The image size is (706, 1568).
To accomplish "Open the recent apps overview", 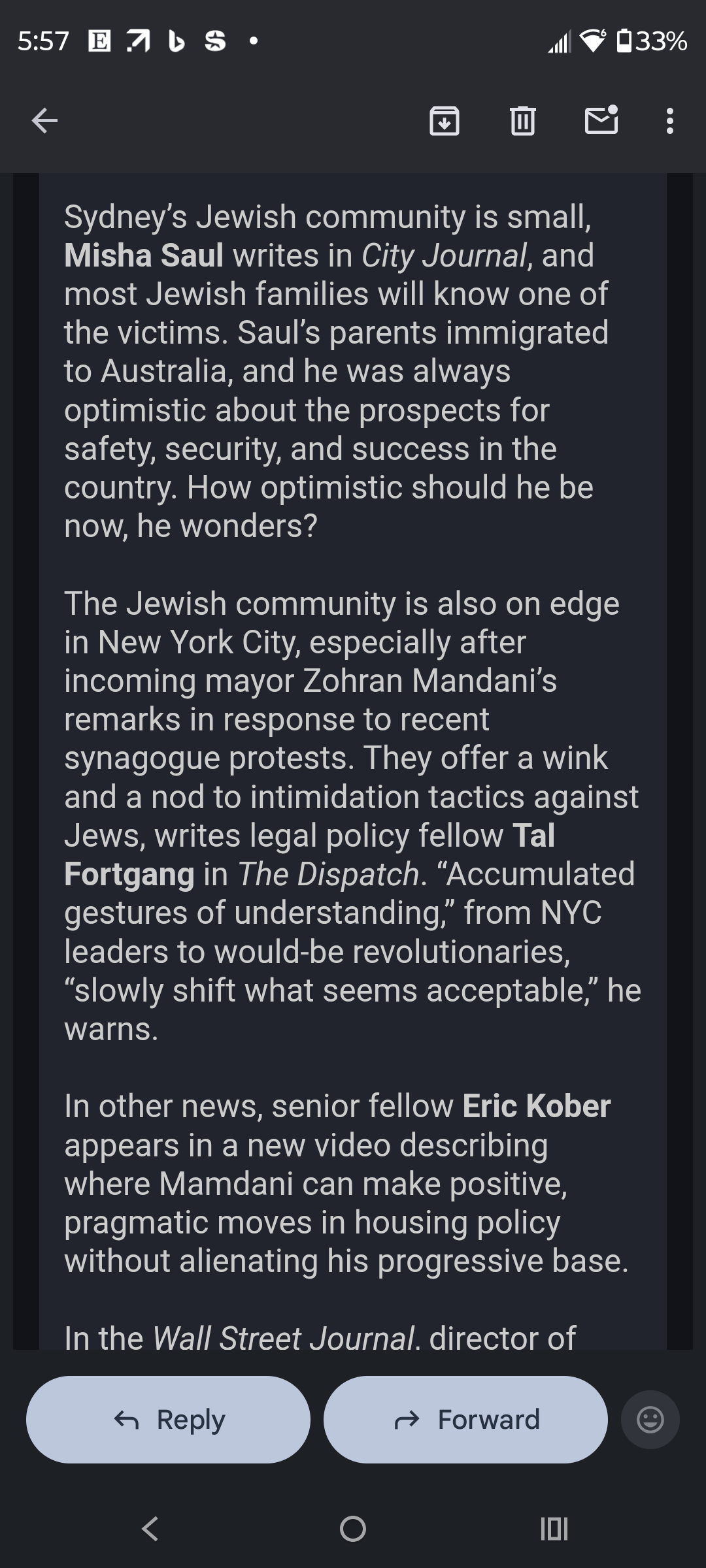I will click(x=554, y=1528).
